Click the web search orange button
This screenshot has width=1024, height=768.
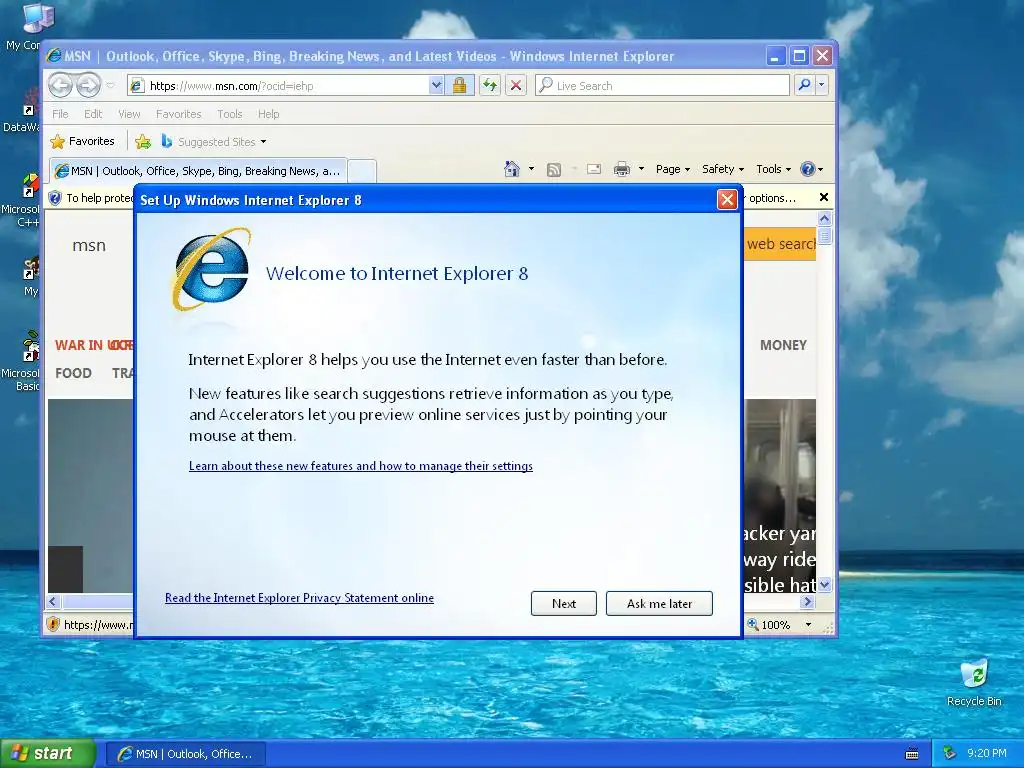click(780, 244)
